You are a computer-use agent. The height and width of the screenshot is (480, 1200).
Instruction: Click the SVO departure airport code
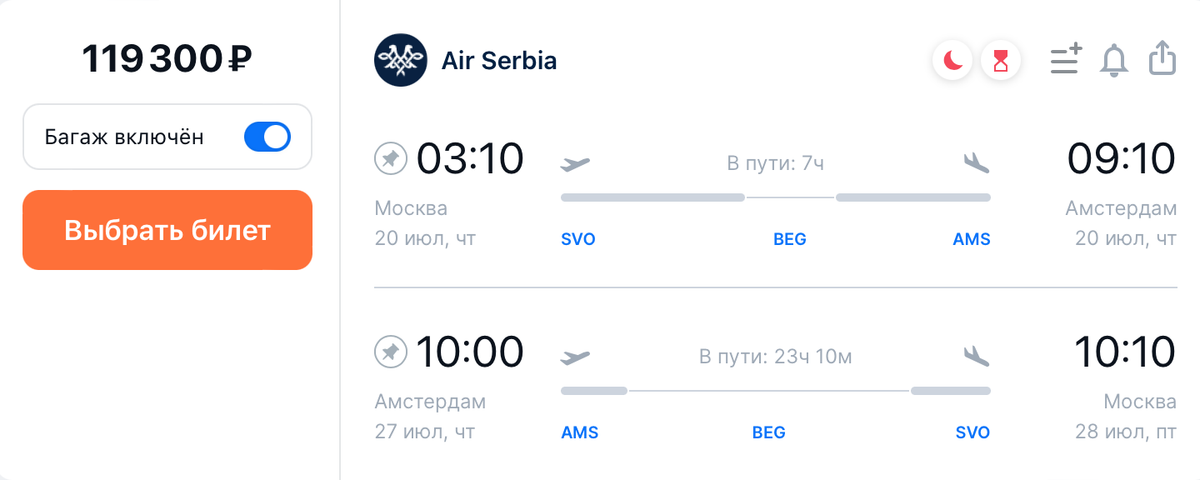579,240
